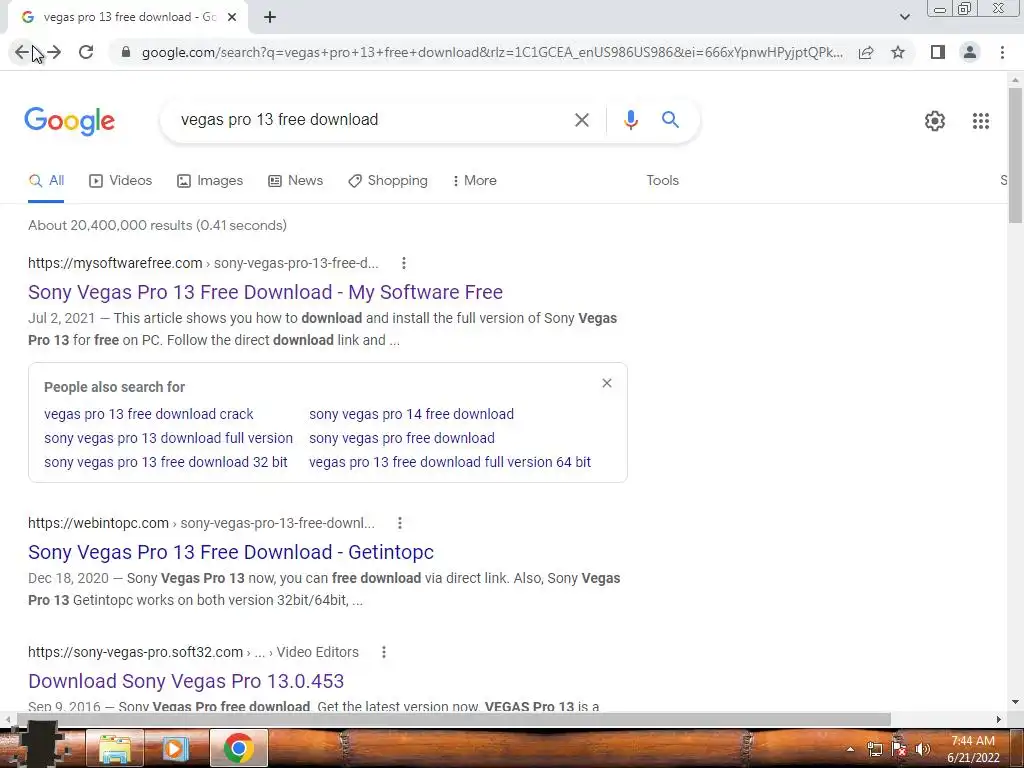Click the horizontal scroll right arrow
1024x768 pixels.
point(999,719)
